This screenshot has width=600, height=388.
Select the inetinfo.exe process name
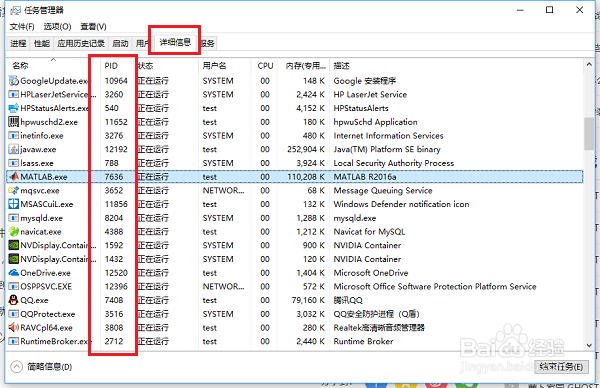pyautogui.click(x=42, y=136)
